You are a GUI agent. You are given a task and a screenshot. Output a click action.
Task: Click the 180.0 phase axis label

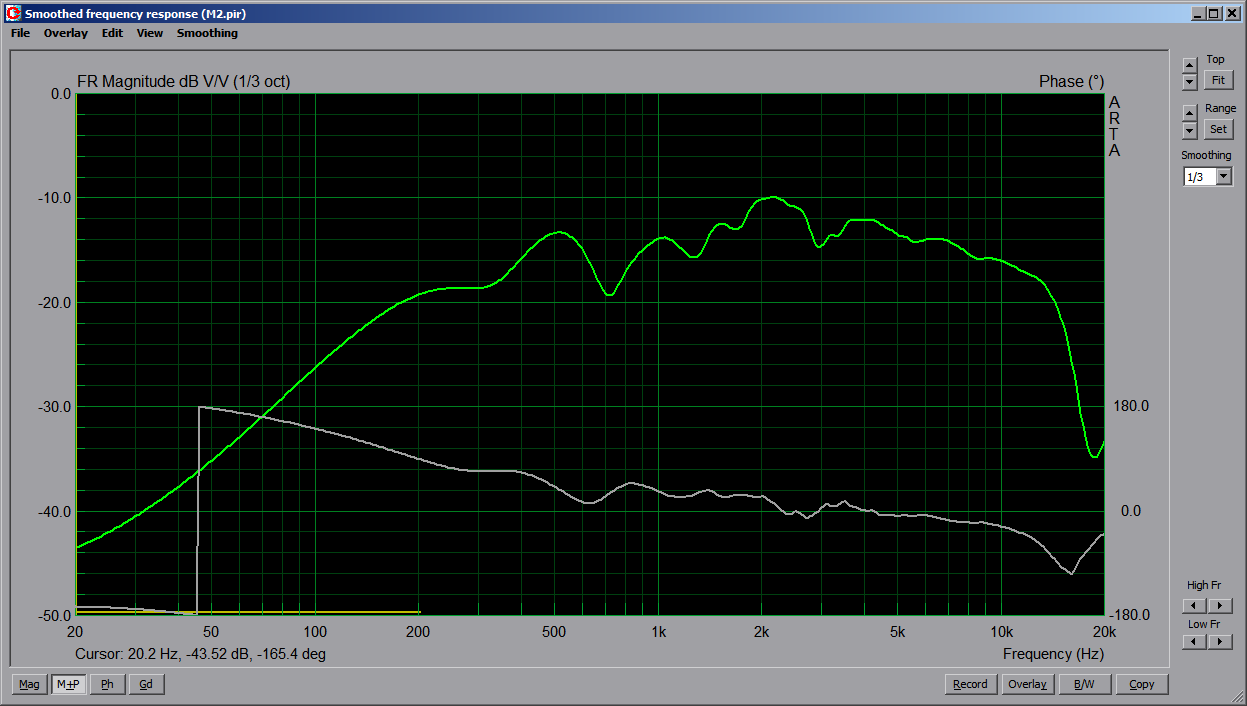tap(1131, 406)
